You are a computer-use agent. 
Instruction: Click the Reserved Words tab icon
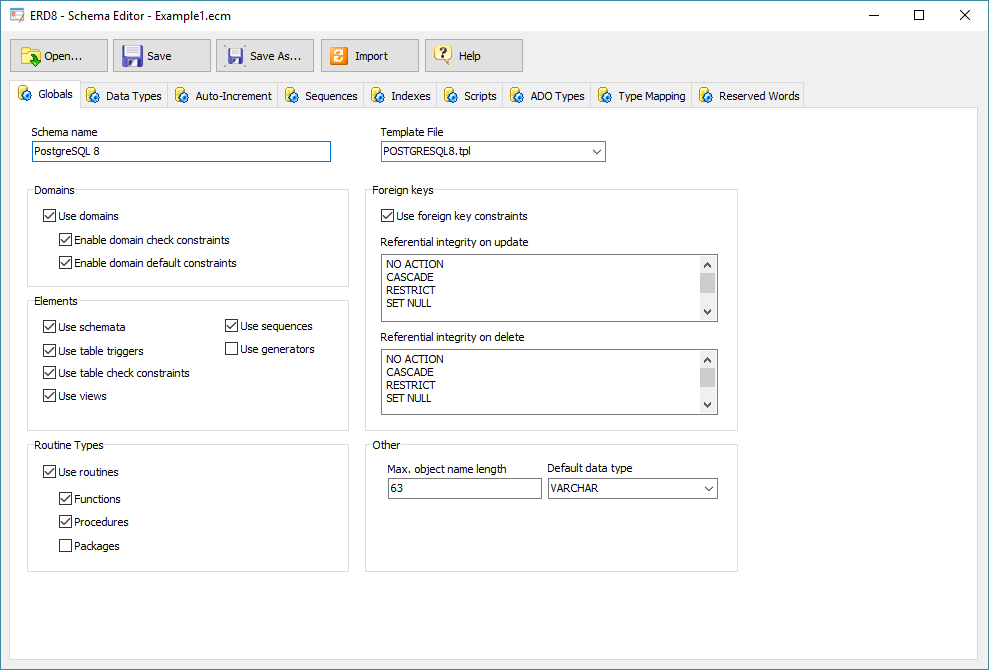pos(706,96)
